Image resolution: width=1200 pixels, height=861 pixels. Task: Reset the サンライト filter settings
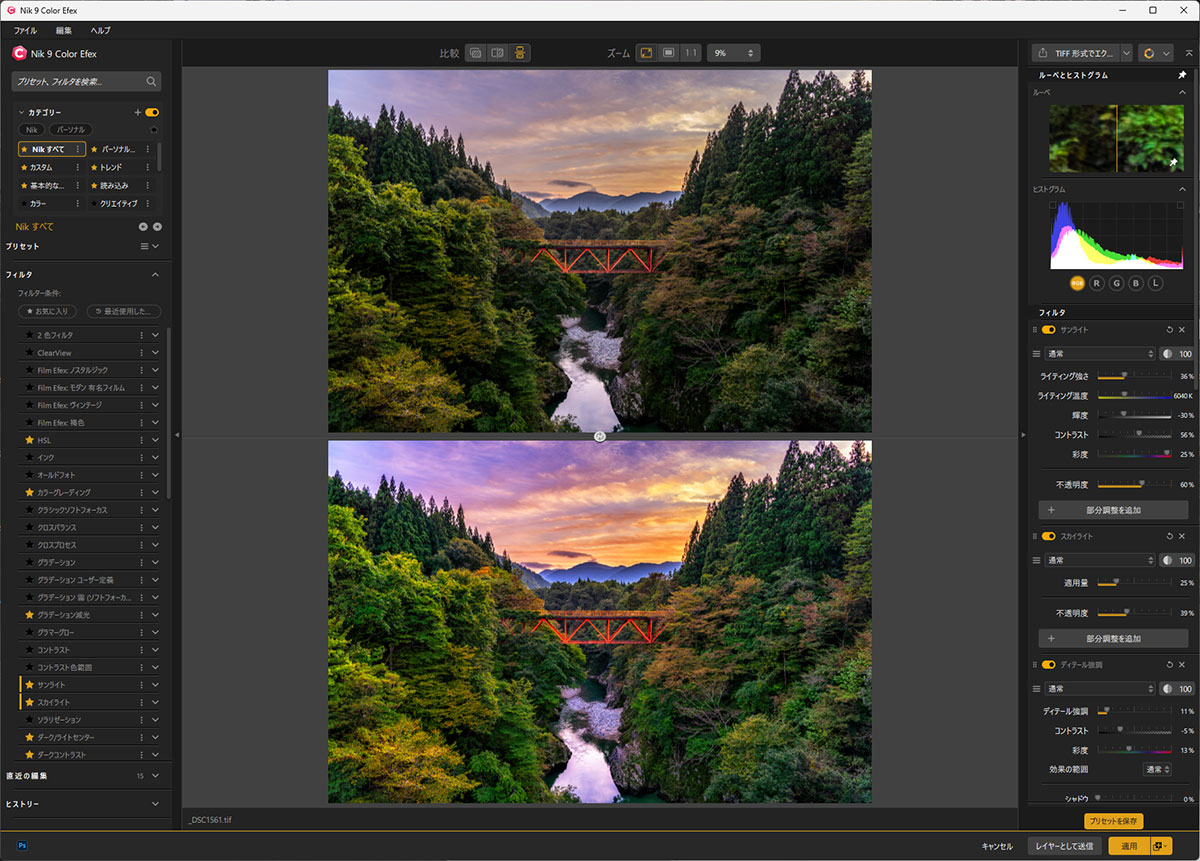1169,329
